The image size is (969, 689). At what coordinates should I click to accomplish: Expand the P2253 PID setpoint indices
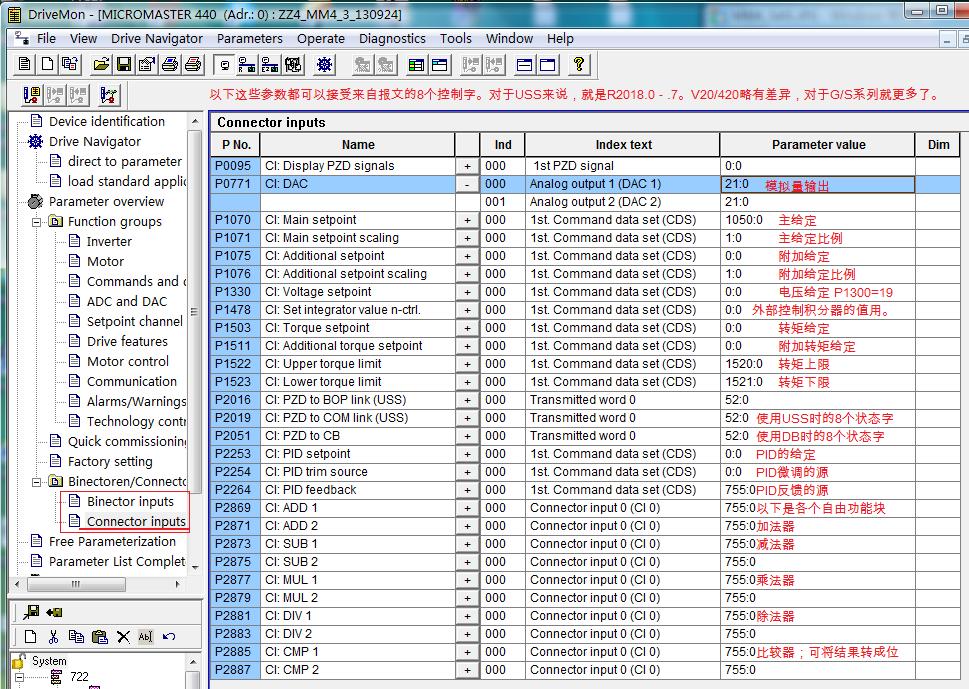coord(467,454)
